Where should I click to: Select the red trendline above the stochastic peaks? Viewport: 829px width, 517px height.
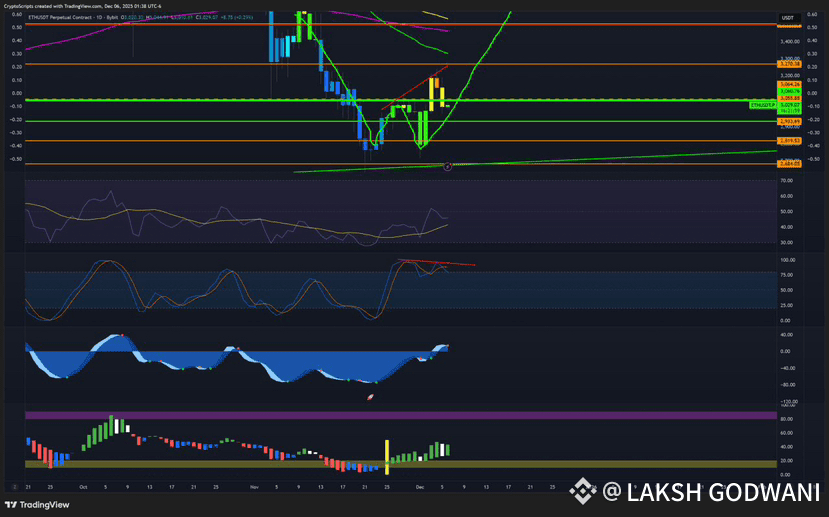click(436, 262)
